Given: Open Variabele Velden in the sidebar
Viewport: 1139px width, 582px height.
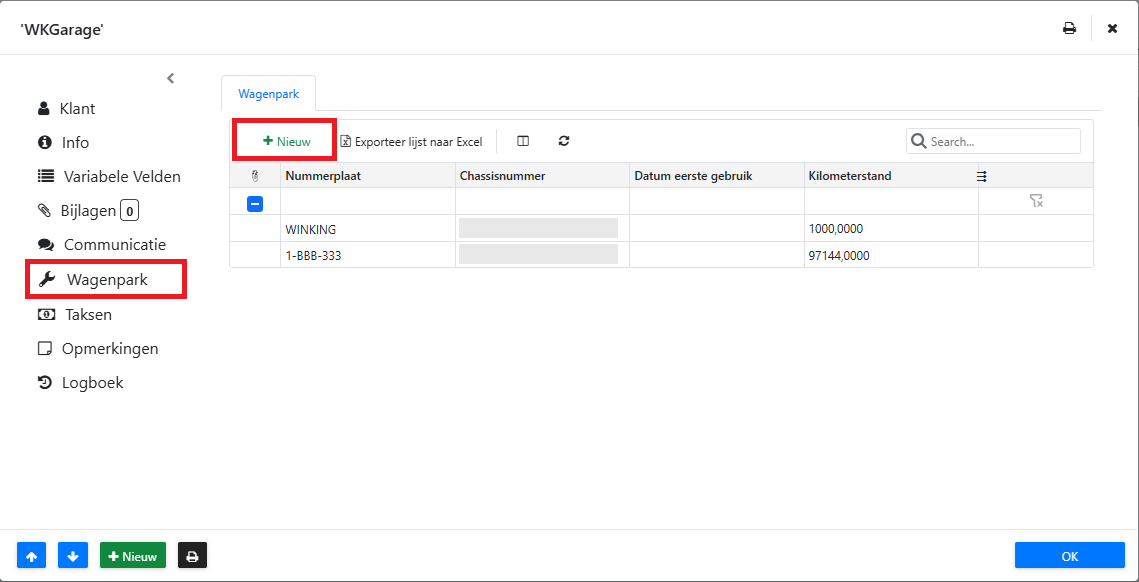Looking at the screenshot, I should click(121, 176).
